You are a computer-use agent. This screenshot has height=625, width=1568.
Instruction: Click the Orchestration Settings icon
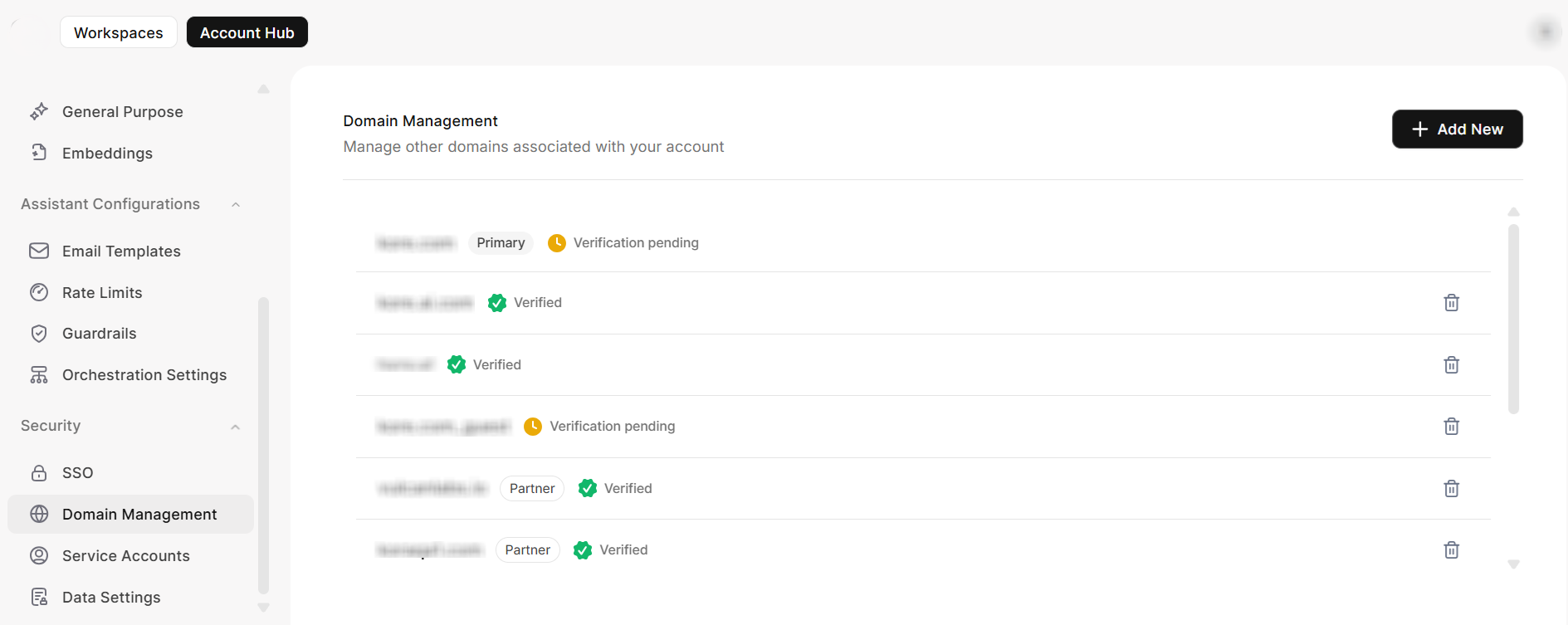click(x=39, y=375)
